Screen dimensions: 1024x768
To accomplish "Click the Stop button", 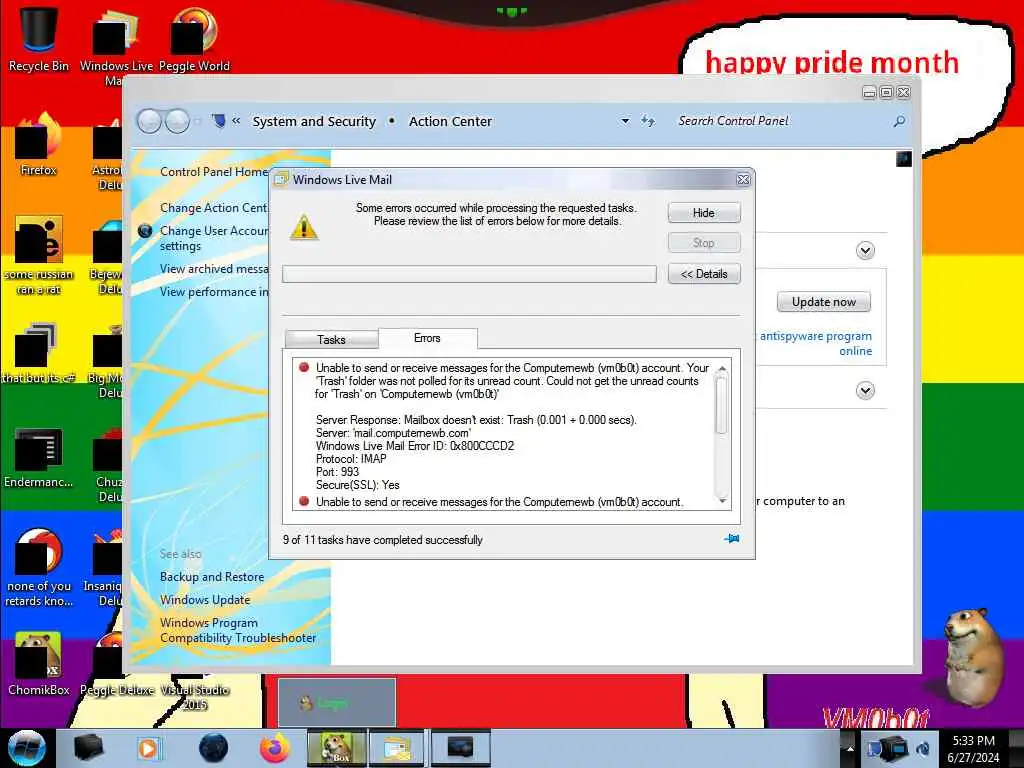I will [x=704, y=243].
